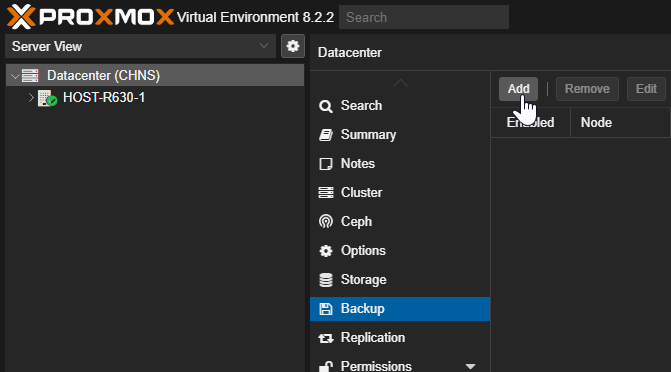The width and height of the screenshot is (671, 372).
Task: Open the Storage menu item
Action: coord(400,280)
